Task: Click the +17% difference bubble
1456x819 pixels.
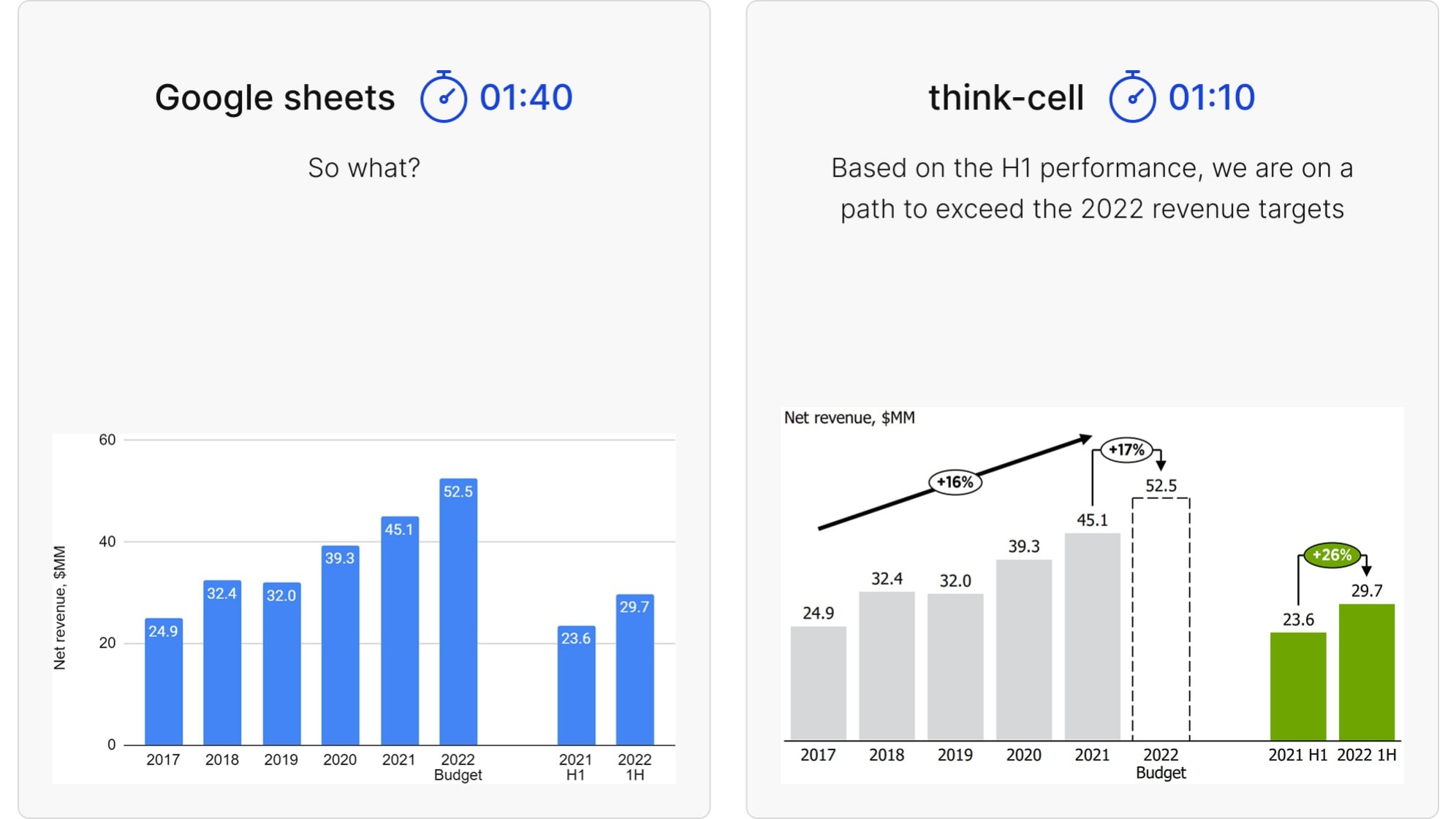Action: [1126, 450]
